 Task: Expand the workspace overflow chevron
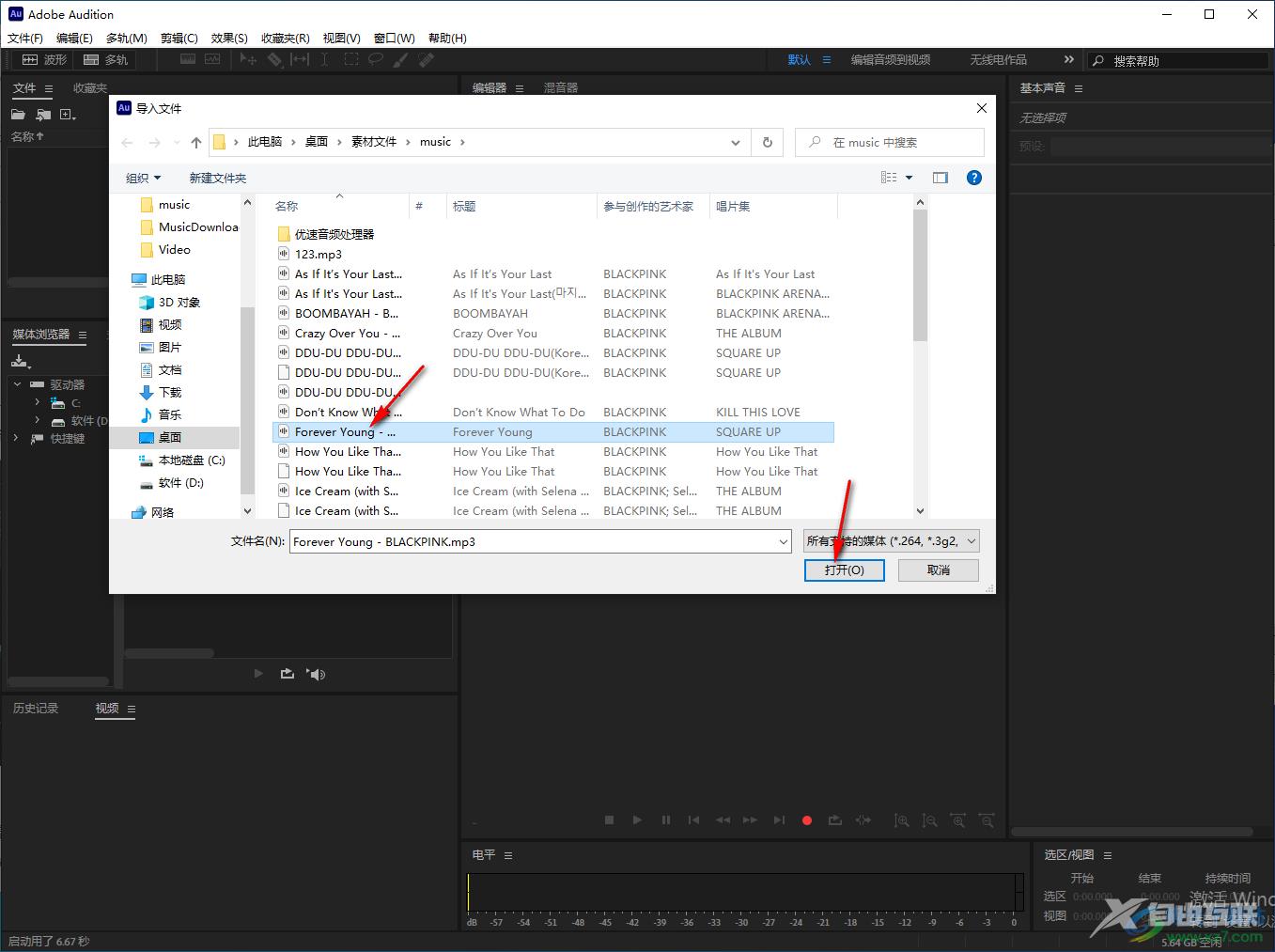(x=1068, y=59)
